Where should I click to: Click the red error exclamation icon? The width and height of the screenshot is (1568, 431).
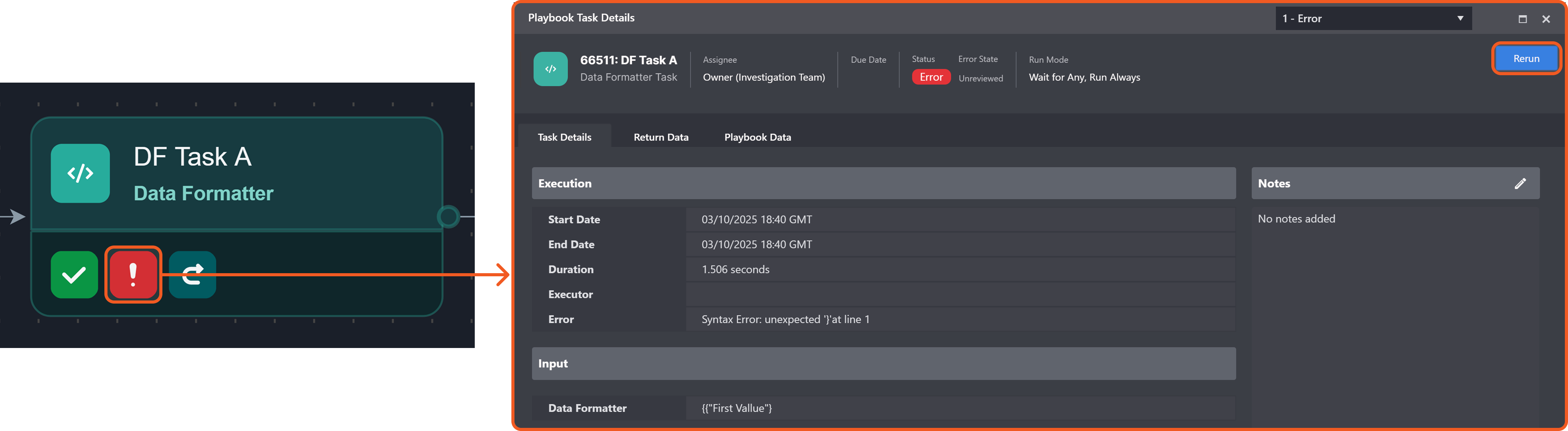133,275
